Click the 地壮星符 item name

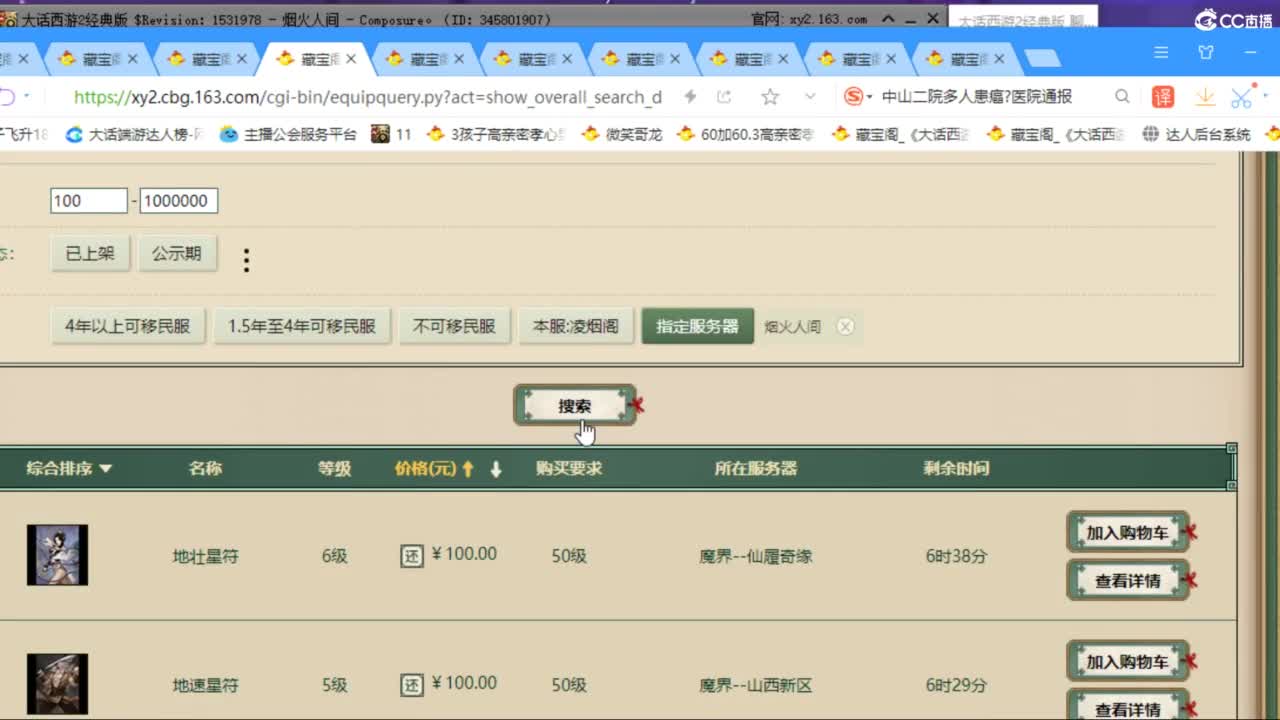point(205,556)
